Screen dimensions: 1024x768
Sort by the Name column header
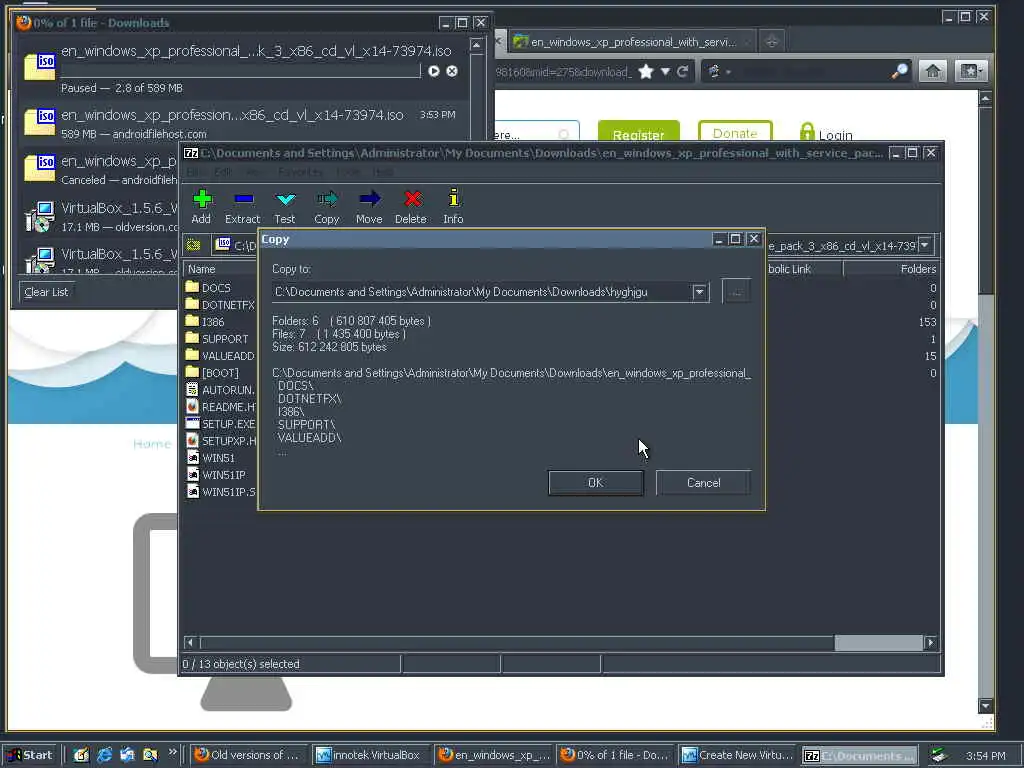(x=219, y=269)
